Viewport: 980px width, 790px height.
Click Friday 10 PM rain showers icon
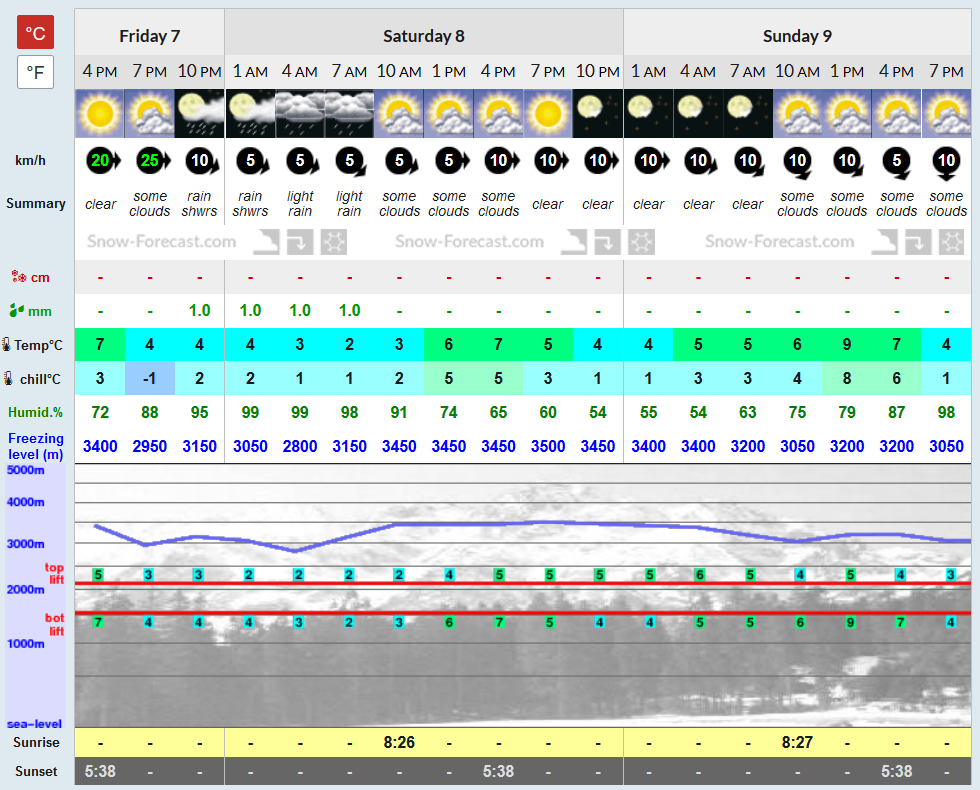[199, 113]
